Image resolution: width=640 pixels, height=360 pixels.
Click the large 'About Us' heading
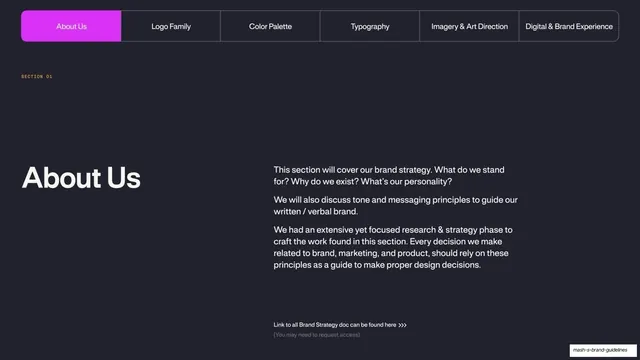[81, 178]
